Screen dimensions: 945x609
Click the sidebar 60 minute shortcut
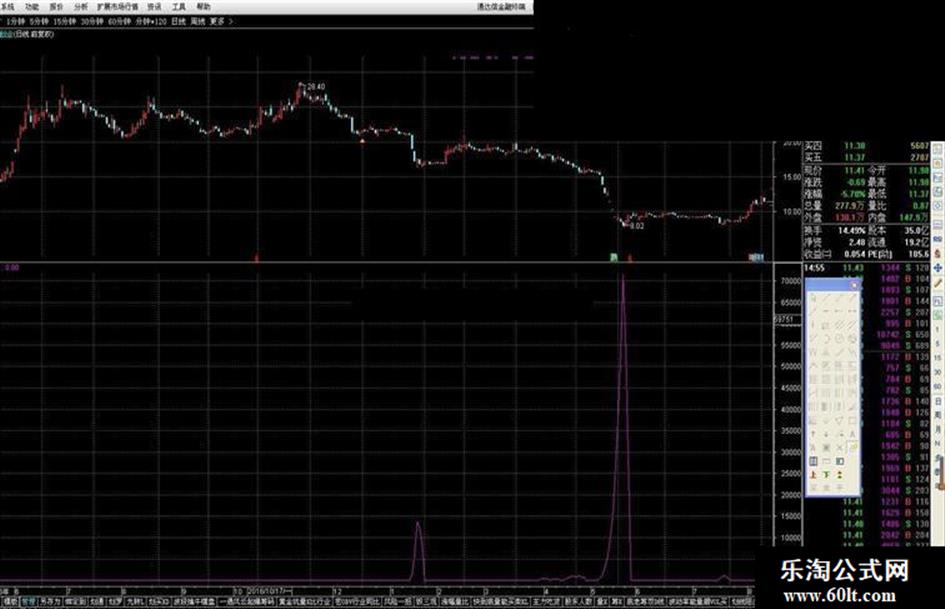[938, 386]
